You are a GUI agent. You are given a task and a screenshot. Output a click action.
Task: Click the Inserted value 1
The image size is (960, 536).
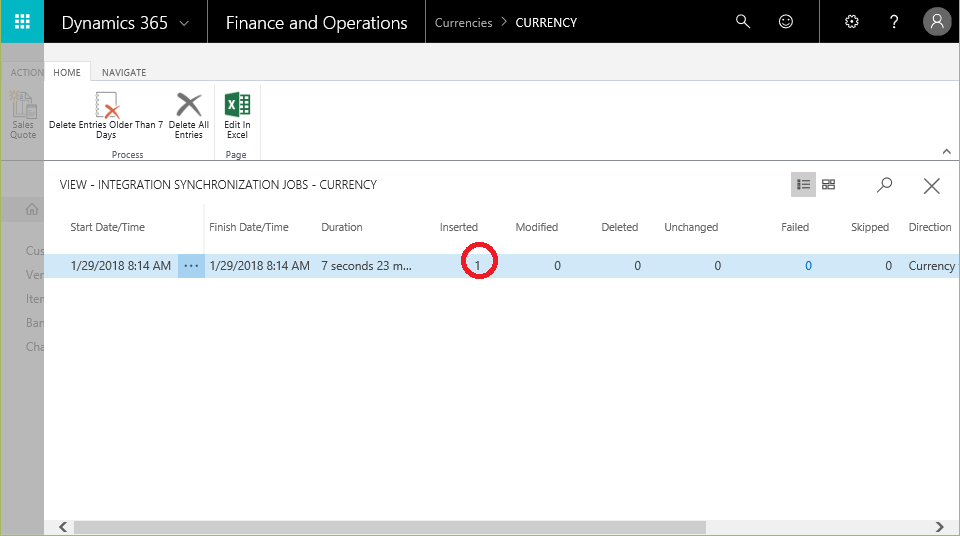(x=478, y=266)
